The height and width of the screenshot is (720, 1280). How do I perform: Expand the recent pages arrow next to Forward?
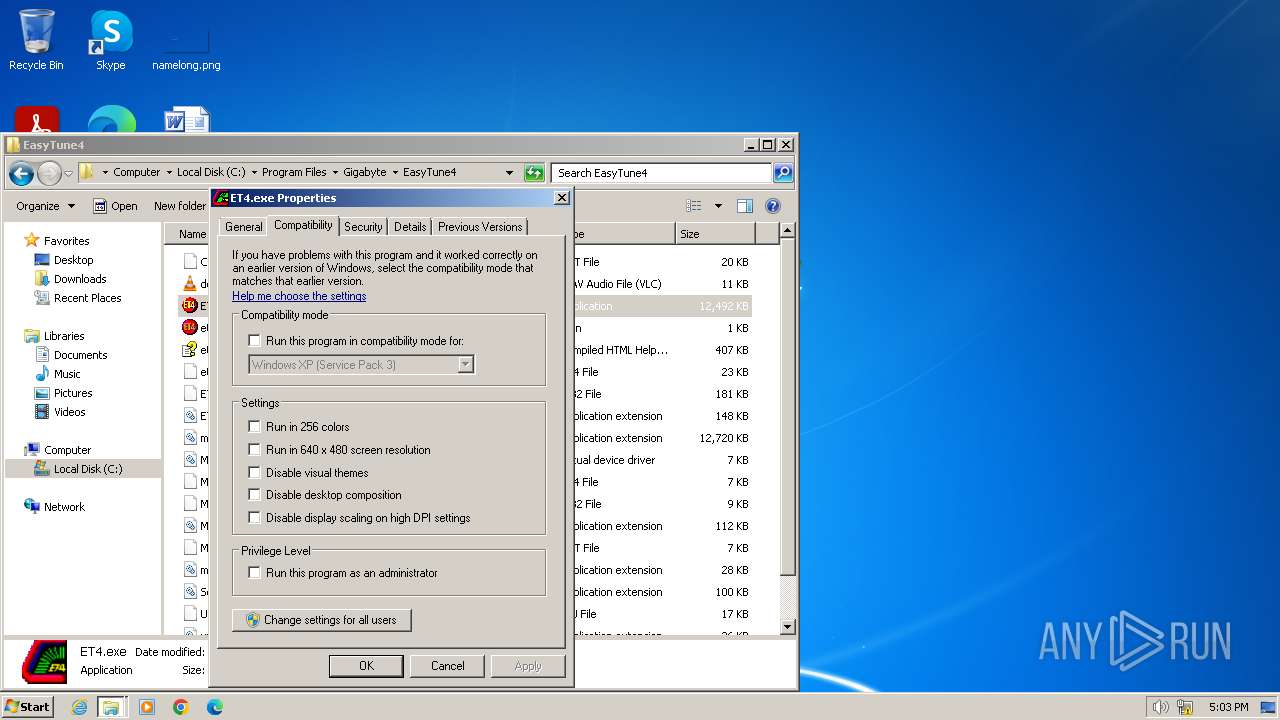tap(68, 173)
